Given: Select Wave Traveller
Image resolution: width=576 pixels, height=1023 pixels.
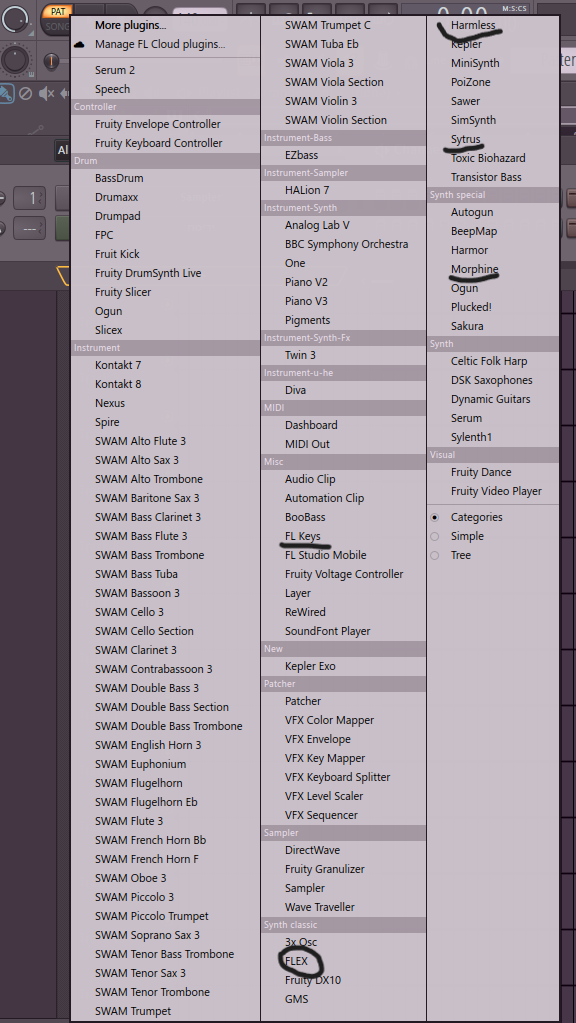Looking at the screenshot, I should pyautogui.click(x=320, y=907).
